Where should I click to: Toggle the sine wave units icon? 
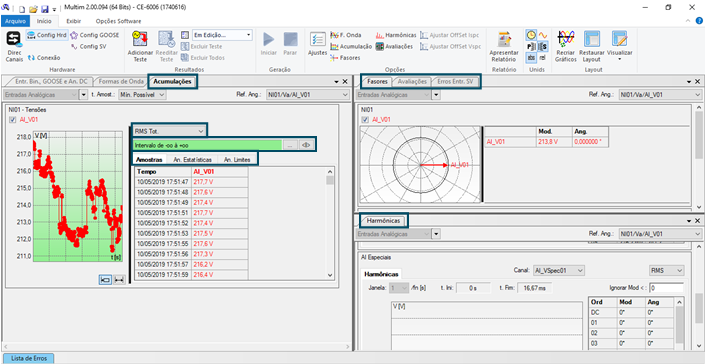543,35
